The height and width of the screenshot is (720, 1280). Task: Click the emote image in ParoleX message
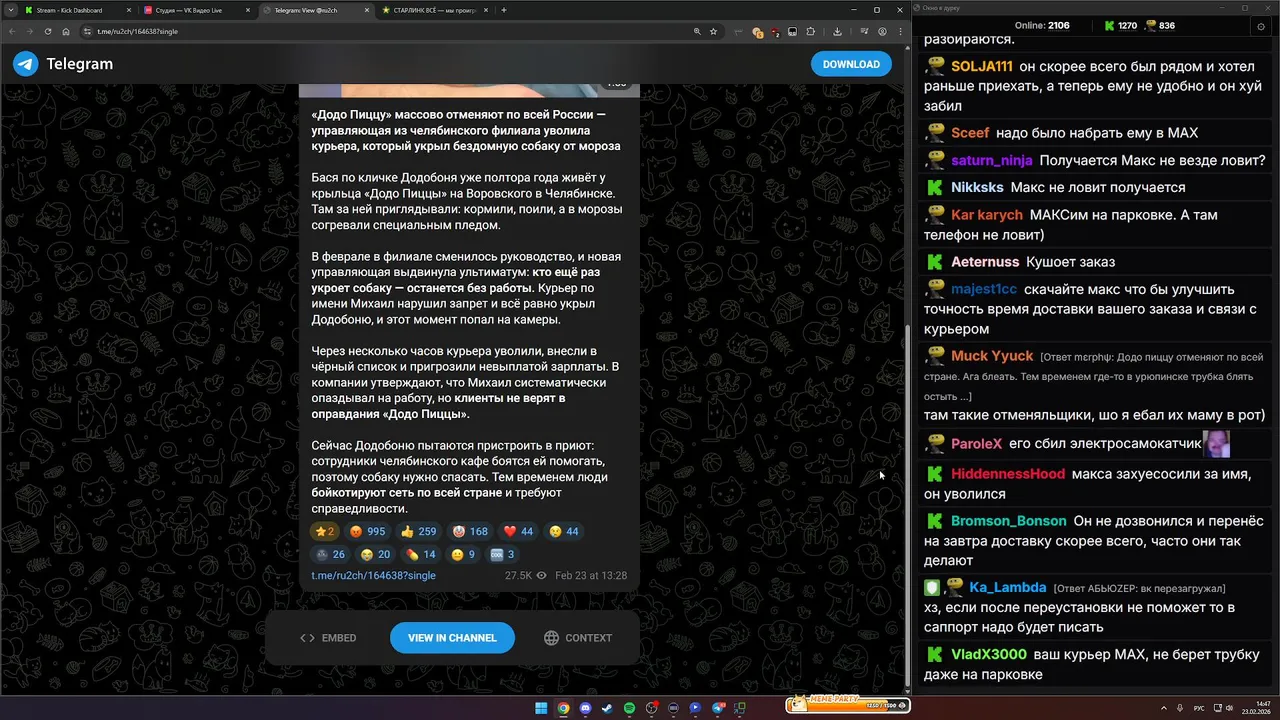tap(1216, 443)
